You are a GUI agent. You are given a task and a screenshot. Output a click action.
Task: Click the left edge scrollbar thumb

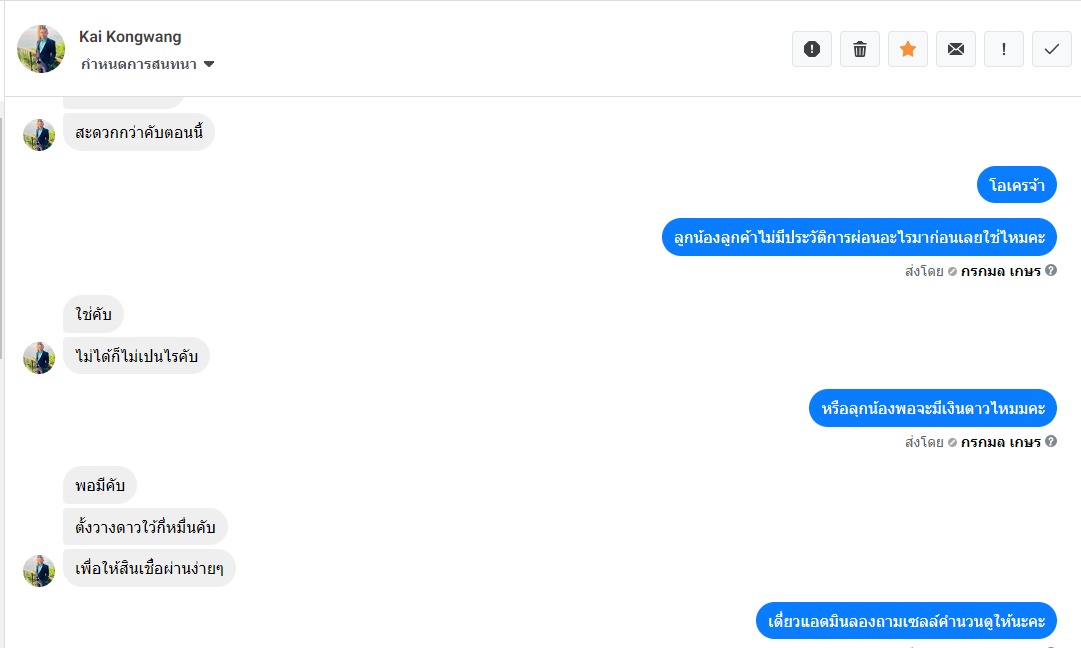coord(1,238)
